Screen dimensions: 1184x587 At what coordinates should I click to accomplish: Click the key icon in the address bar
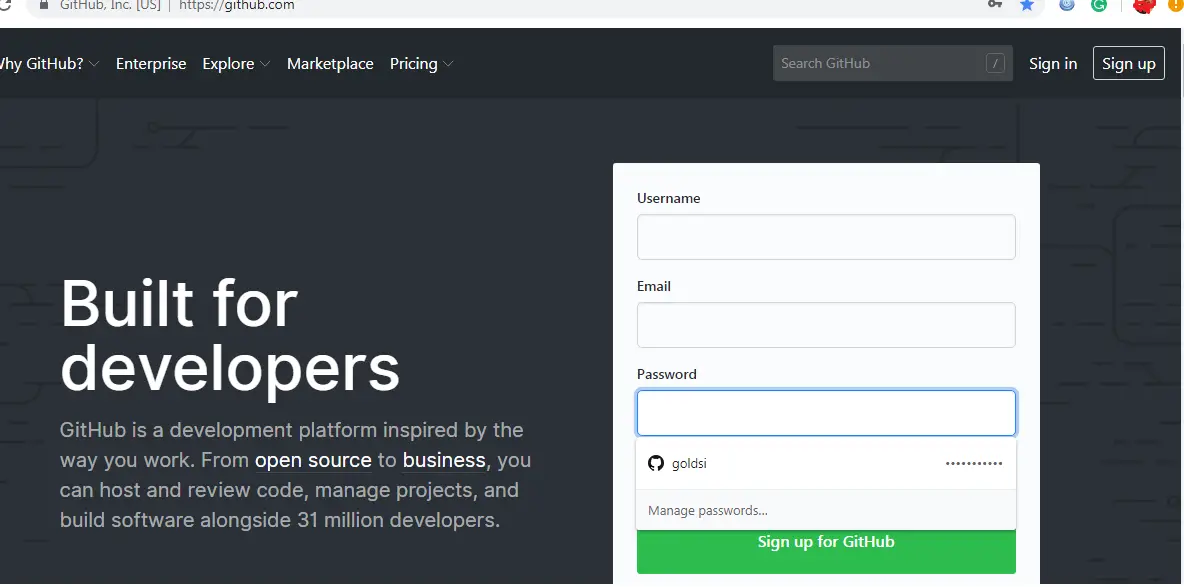point(995,6)
